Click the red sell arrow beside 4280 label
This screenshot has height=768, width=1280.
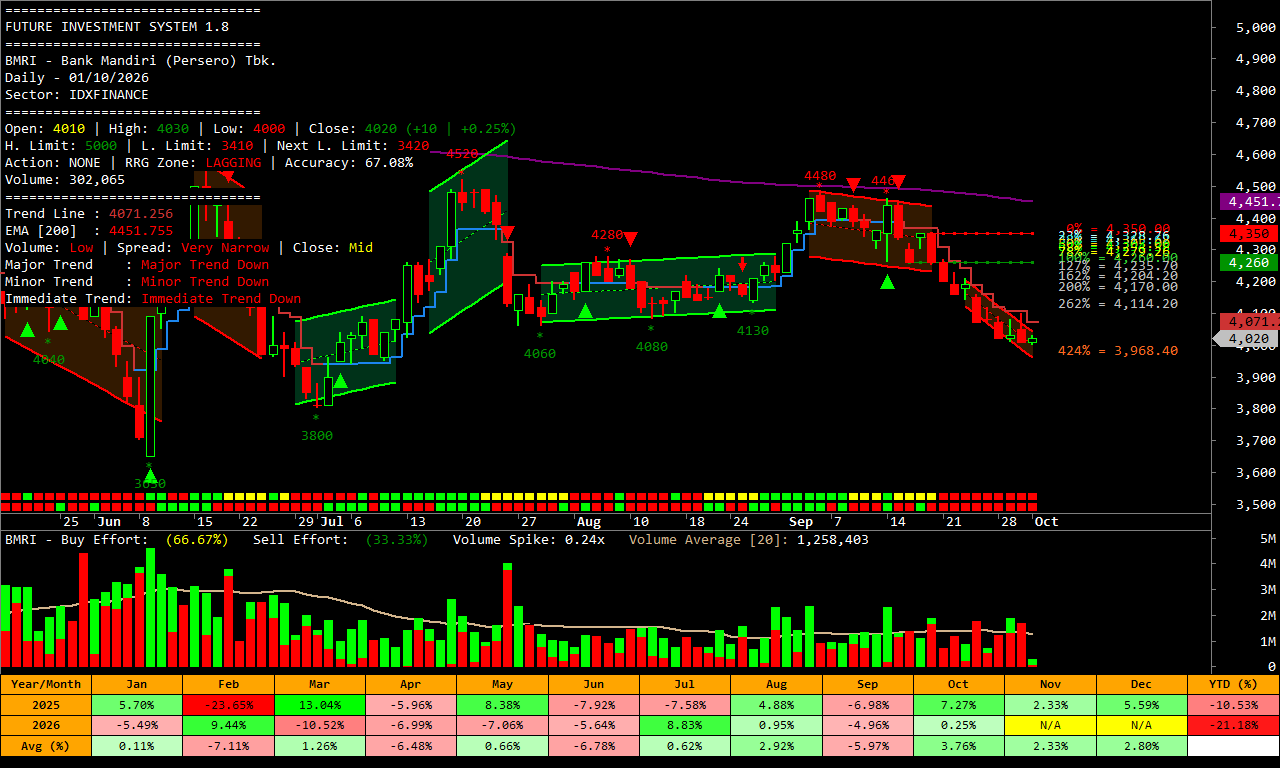coord(630,238)
